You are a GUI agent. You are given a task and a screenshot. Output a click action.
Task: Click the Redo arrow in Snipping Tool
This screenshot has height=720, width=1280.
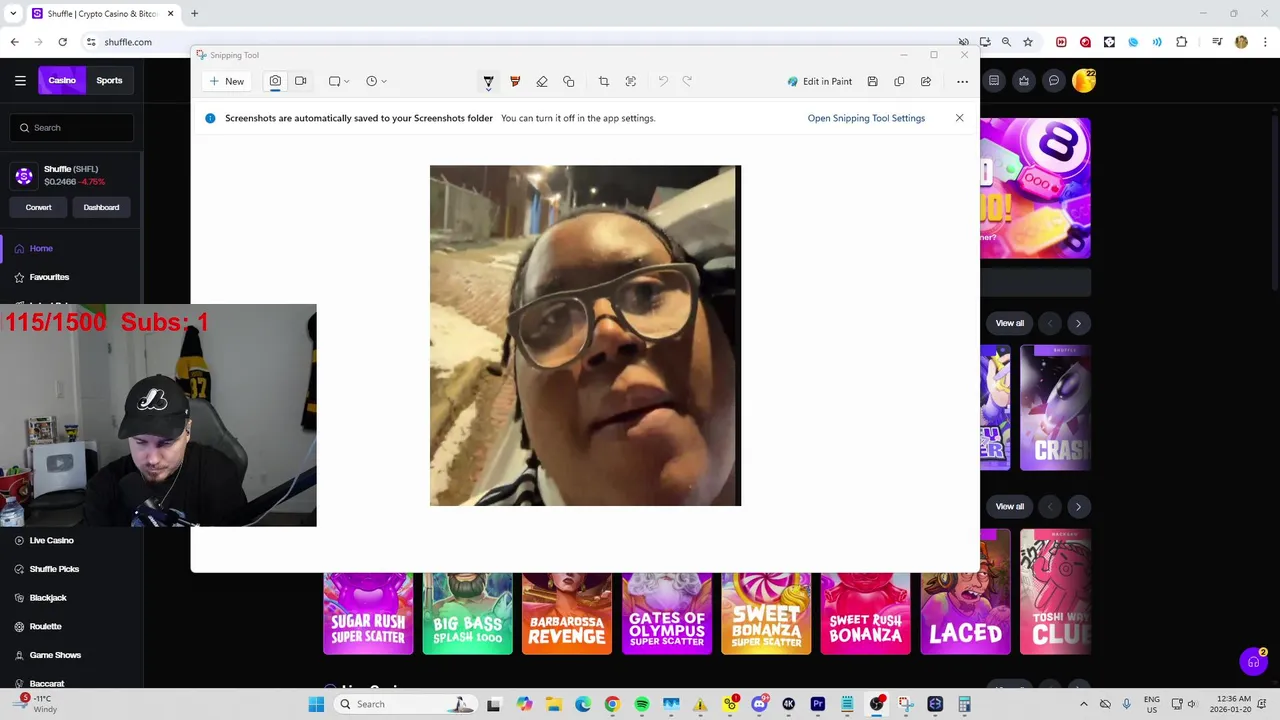(x=687, y=81)
